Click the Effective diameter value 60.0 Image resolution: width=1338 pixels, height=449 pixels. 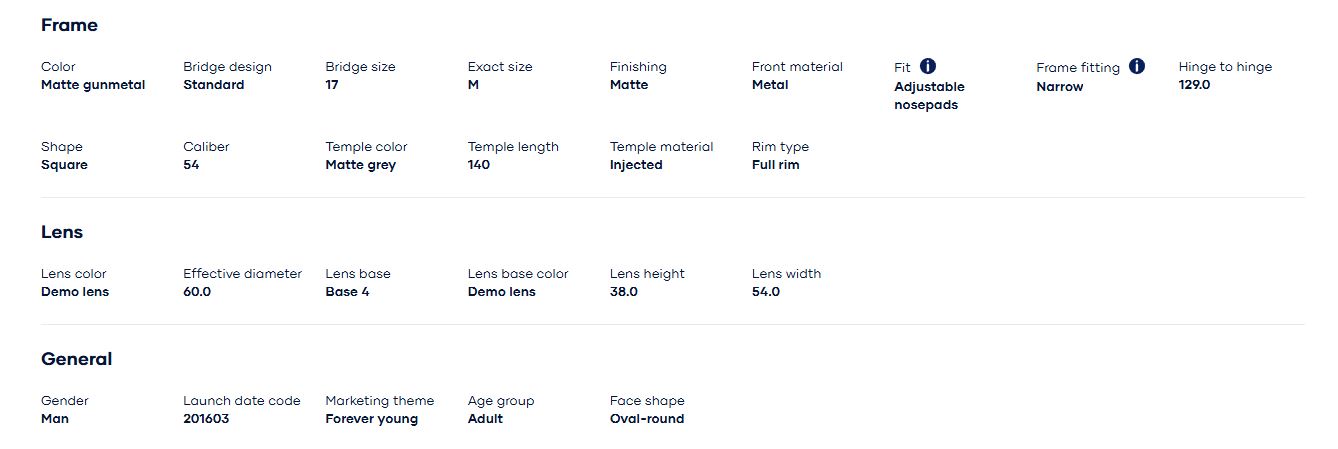pos(197,292)
